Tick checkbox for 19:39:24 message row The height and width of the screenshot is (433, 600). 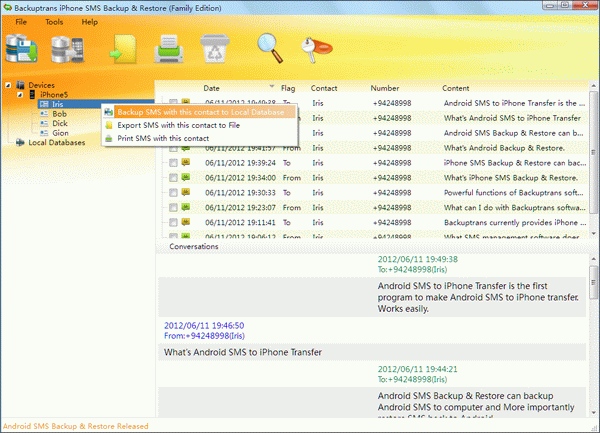[x=174, y=162]
